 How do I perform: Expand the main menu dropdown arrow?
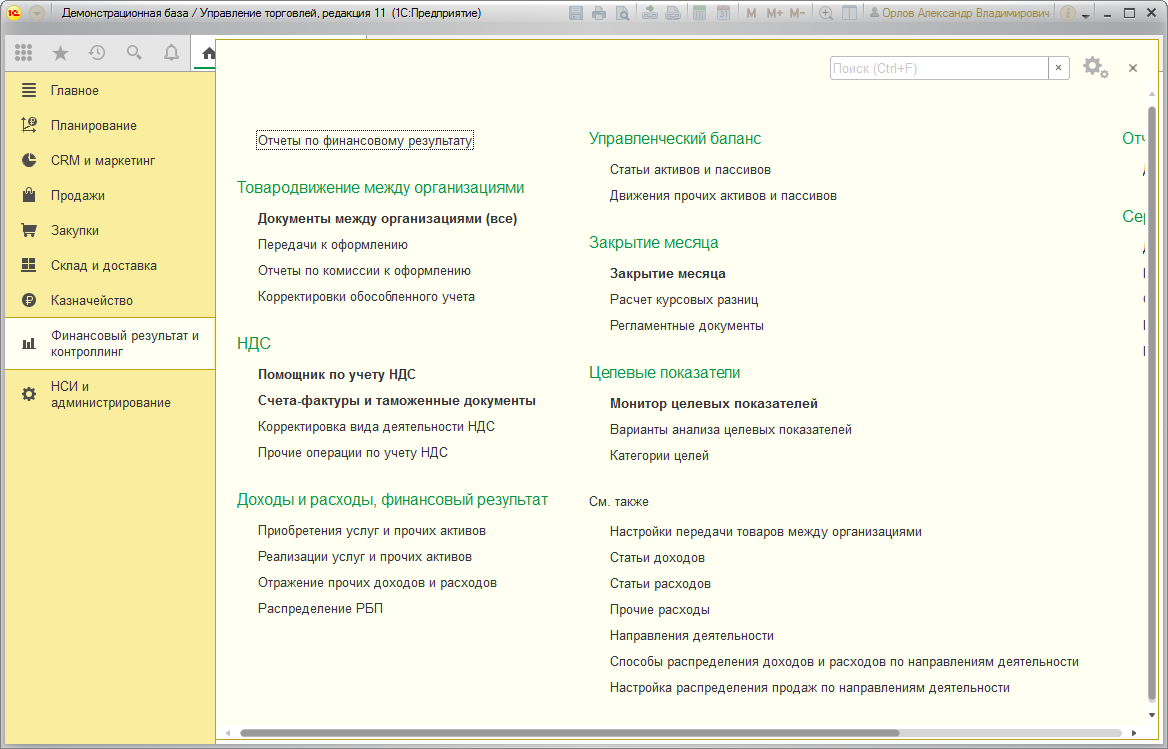[37, 13]
